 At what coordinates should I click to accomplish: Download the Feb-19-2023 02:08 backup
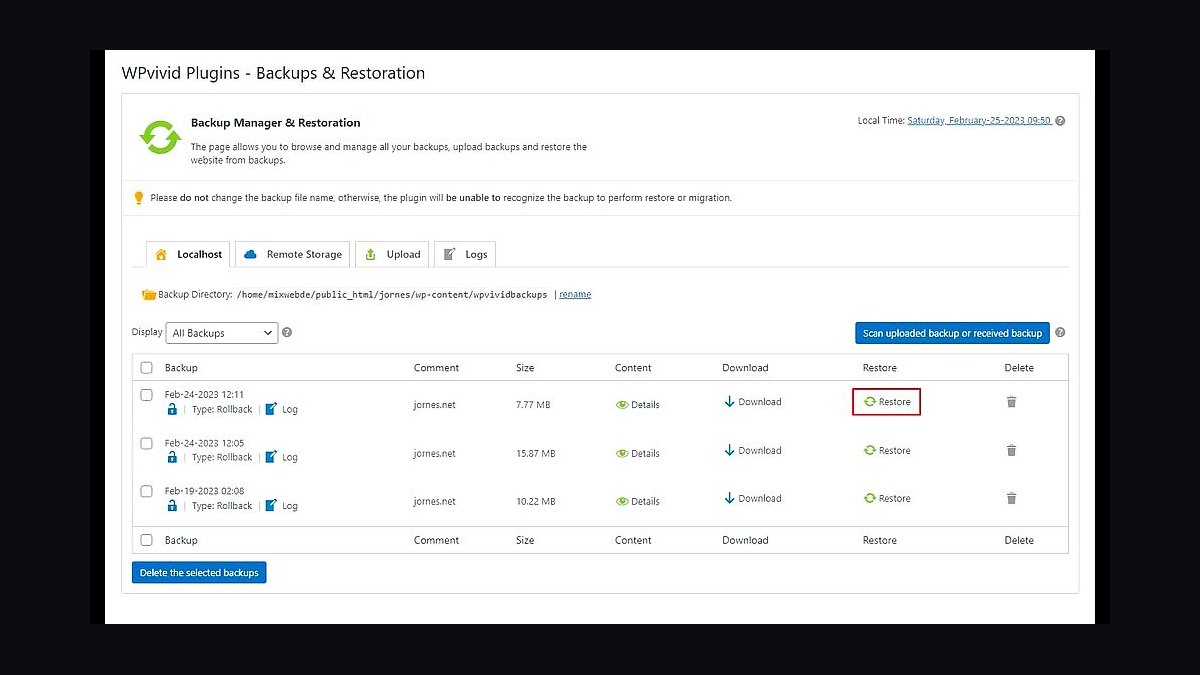coord(753,498)
